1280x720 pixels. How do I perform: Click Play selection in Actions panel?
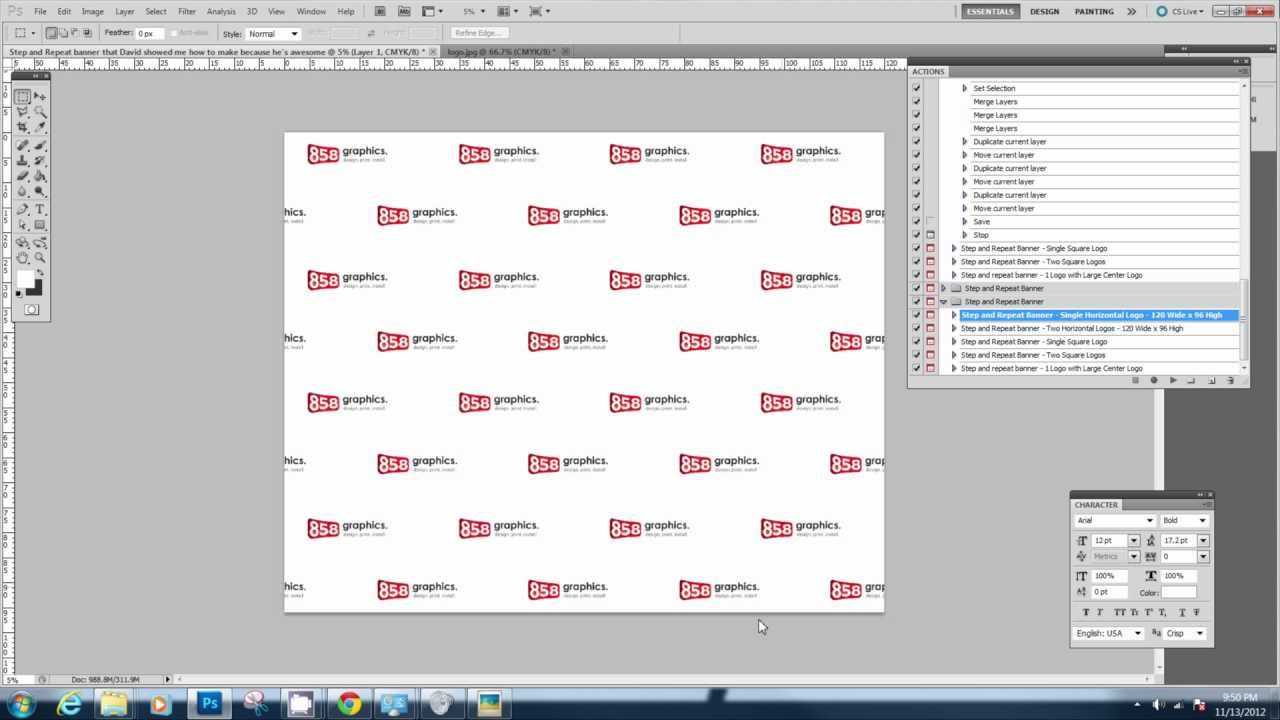1173,380
